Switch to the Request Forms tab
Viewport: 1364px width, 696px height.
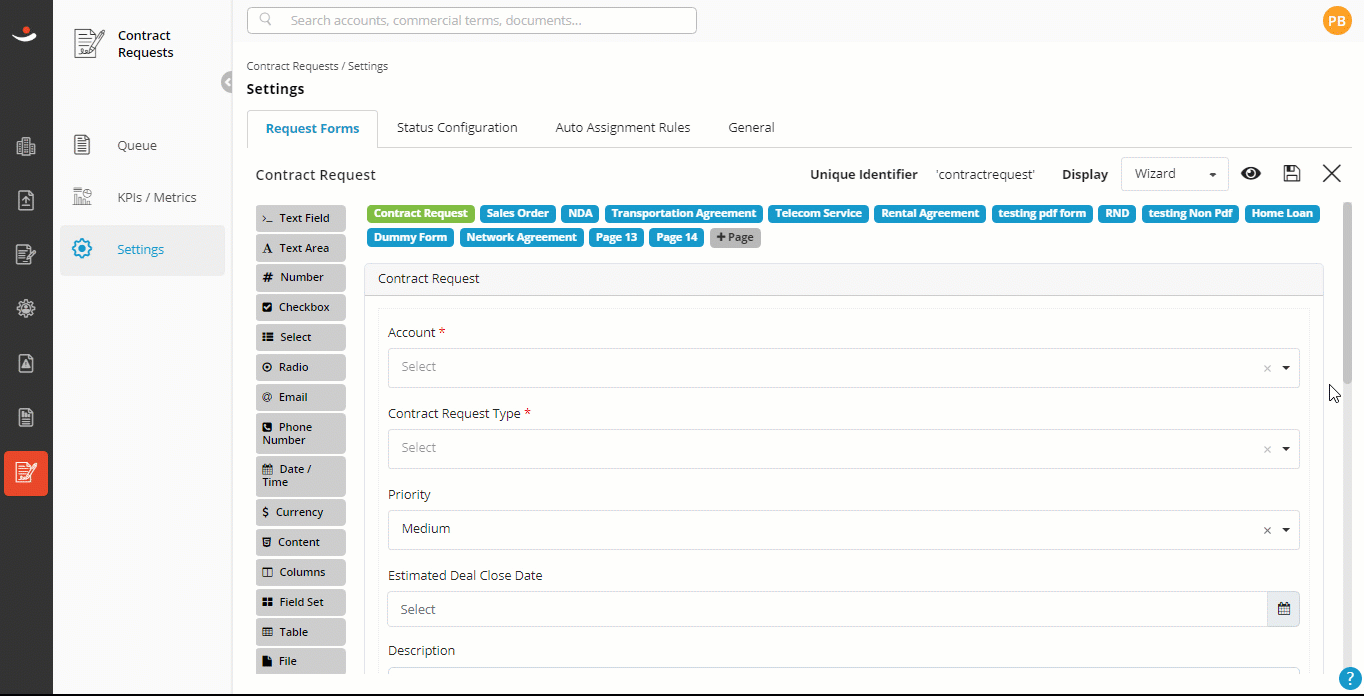coord(312,129)
